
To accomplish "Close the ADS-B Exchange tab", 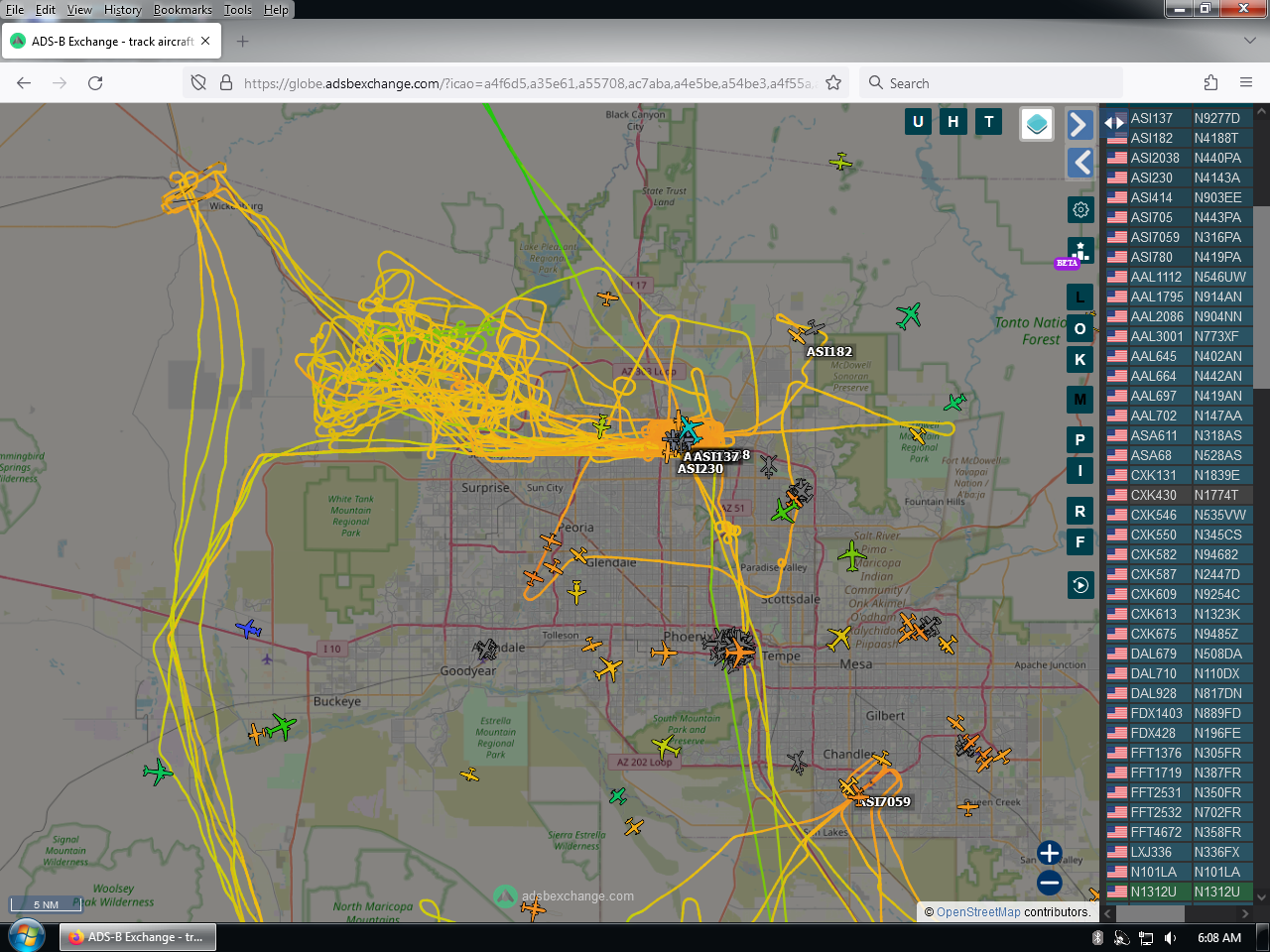I will (205, 42).
